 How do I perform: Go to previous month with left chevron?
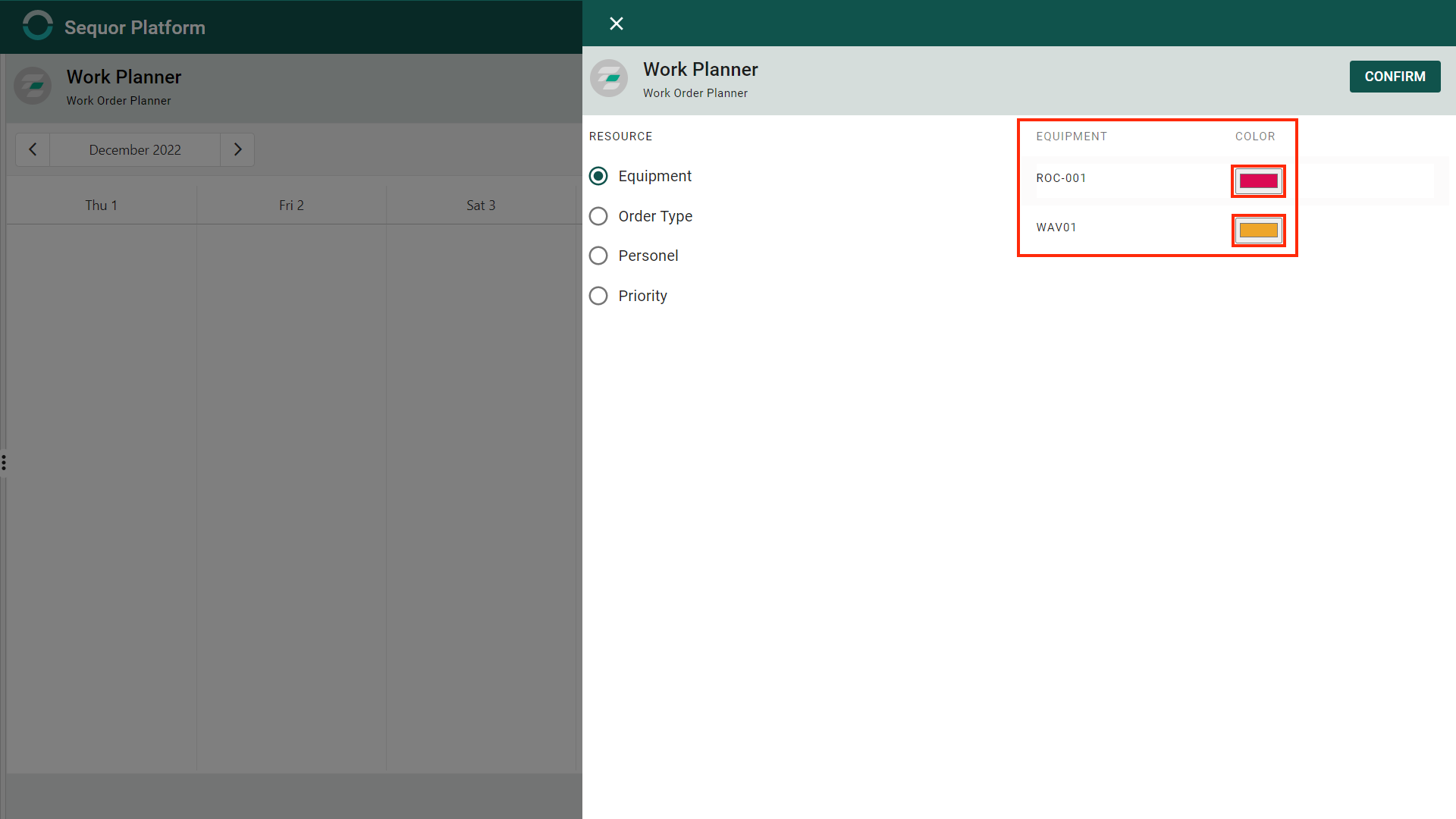(x=33, y=150)
